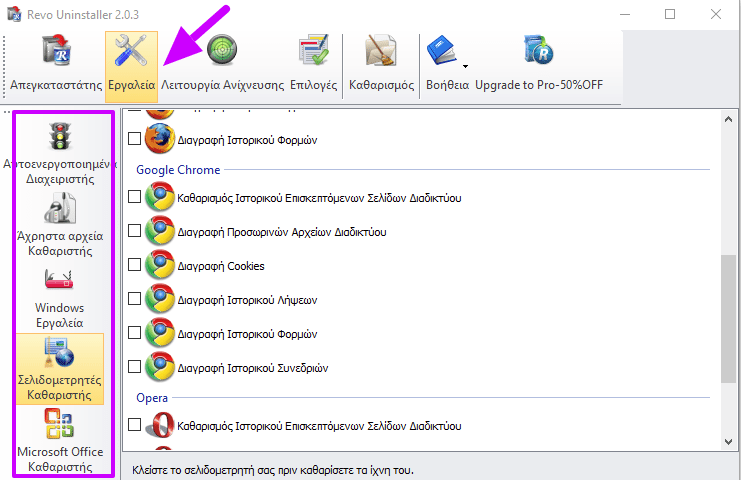Click Chrome icon beside Διαγραφή Ιστορικού Συνεδριών
Screen dimensions: 741x480
point(160,367)
